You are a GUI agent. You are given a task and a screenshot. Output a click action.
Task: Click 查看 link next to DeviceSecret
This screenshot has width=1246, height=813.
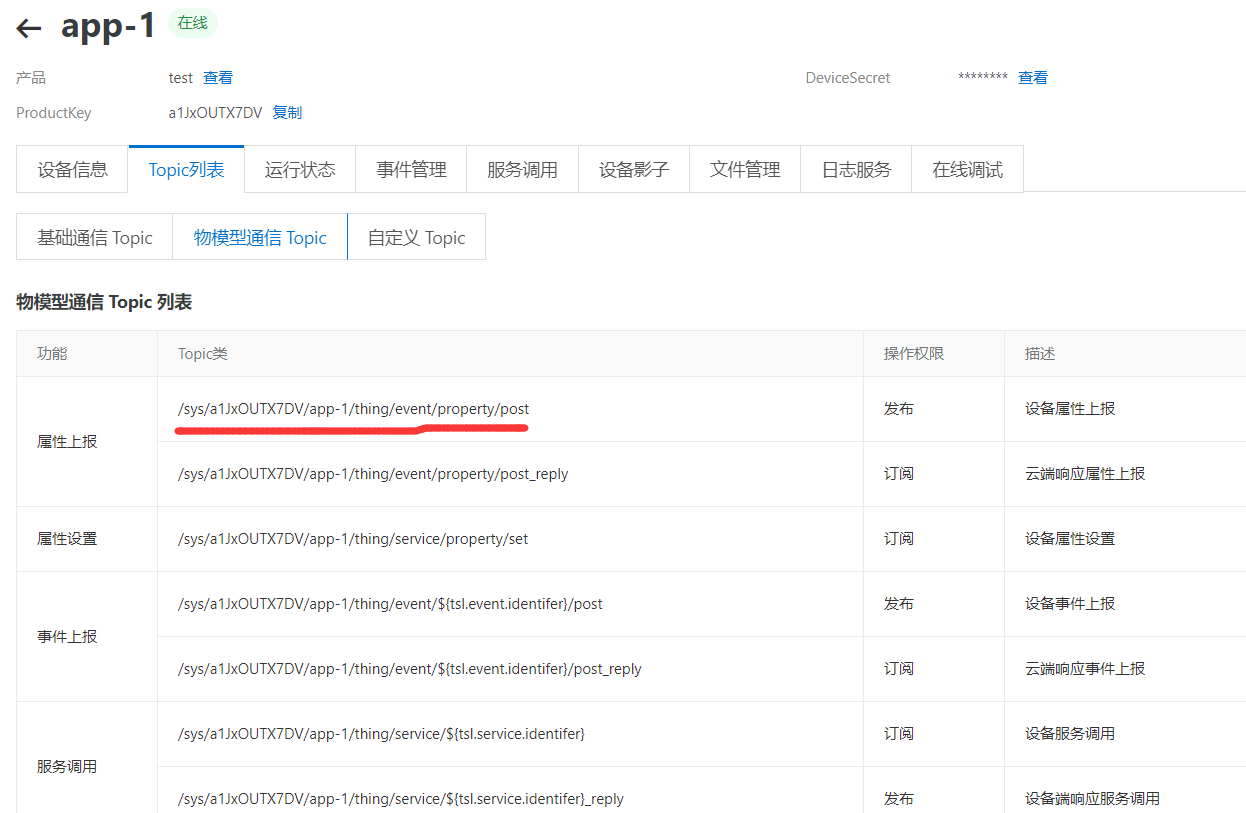(x=1033, y=77)
